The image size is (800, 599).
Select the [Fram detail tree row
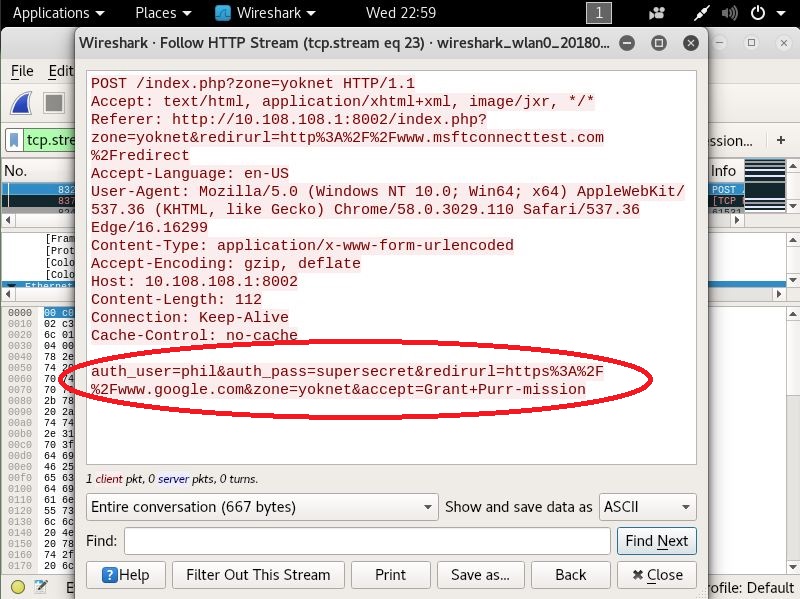(59, 238)
